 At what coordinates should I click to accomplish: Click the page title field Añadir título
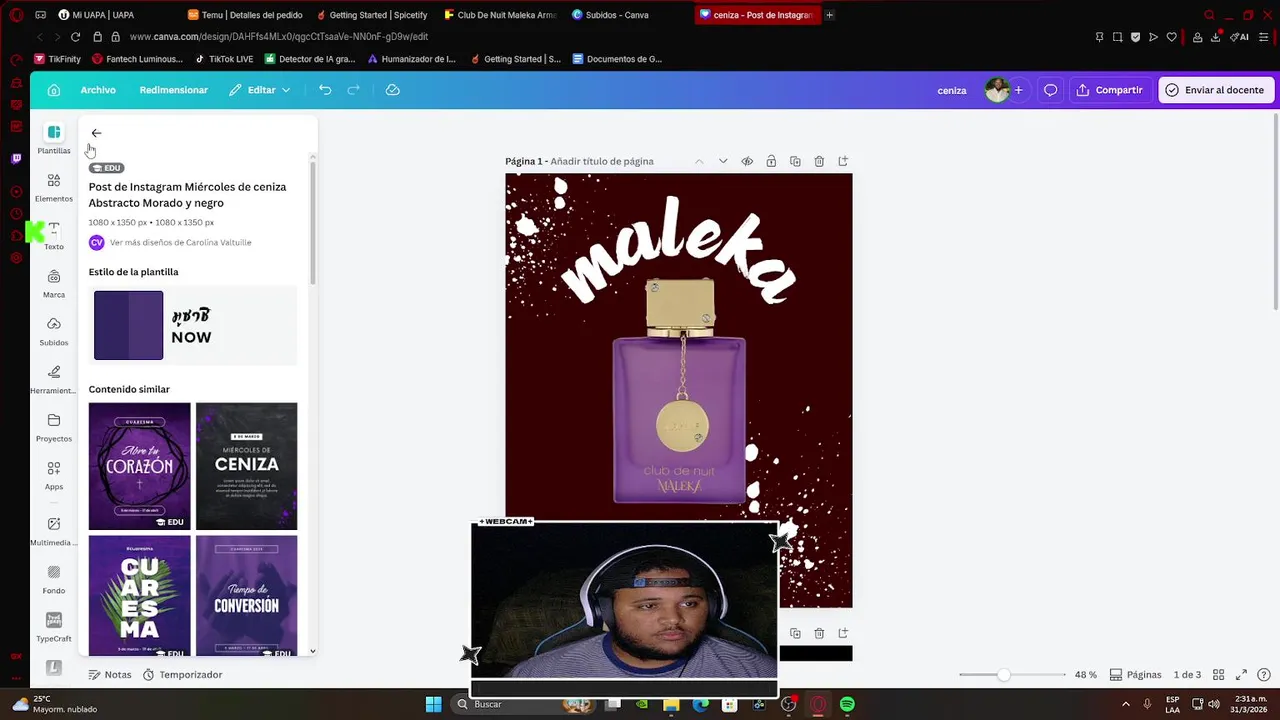[602, 161]
